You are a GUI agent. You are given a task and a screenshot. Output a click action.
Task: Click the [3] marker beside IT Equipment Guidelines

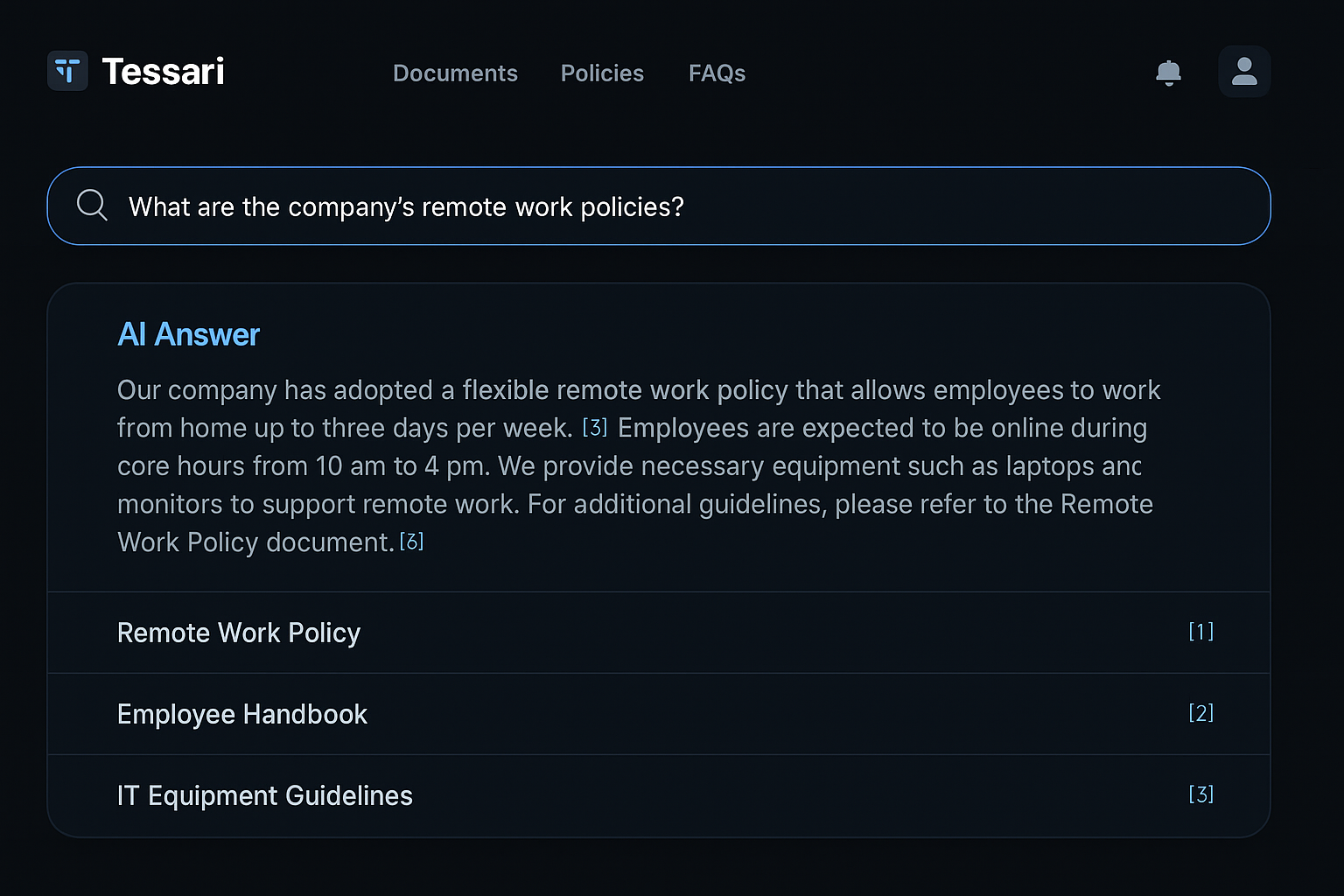coord(1200,794)
